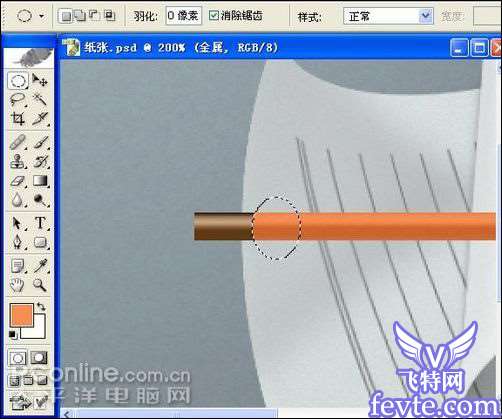Swap foreground and background colors
502x419 pixels.
(41, 306)
